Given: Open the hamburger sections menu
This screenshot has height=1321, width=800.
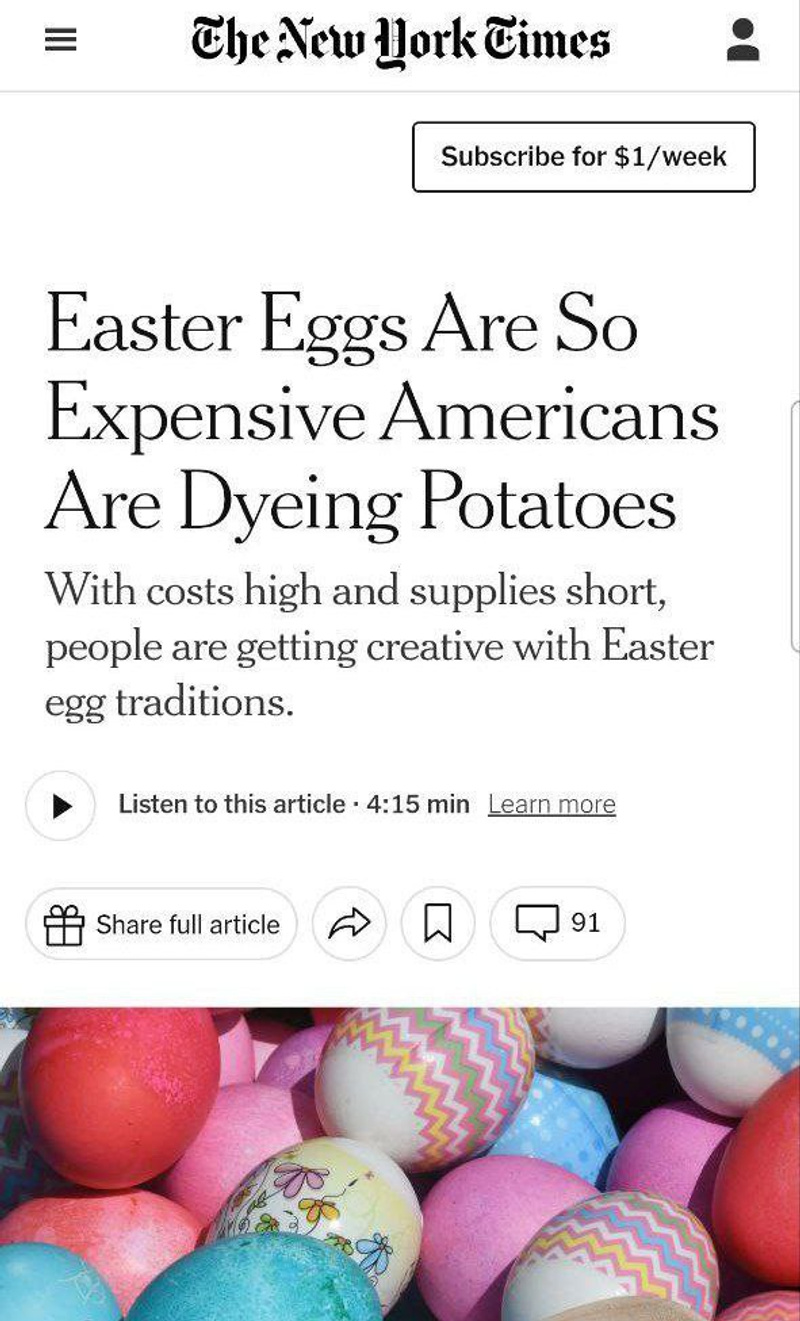Looking at the screenshot, I should (x=61, y=41).
